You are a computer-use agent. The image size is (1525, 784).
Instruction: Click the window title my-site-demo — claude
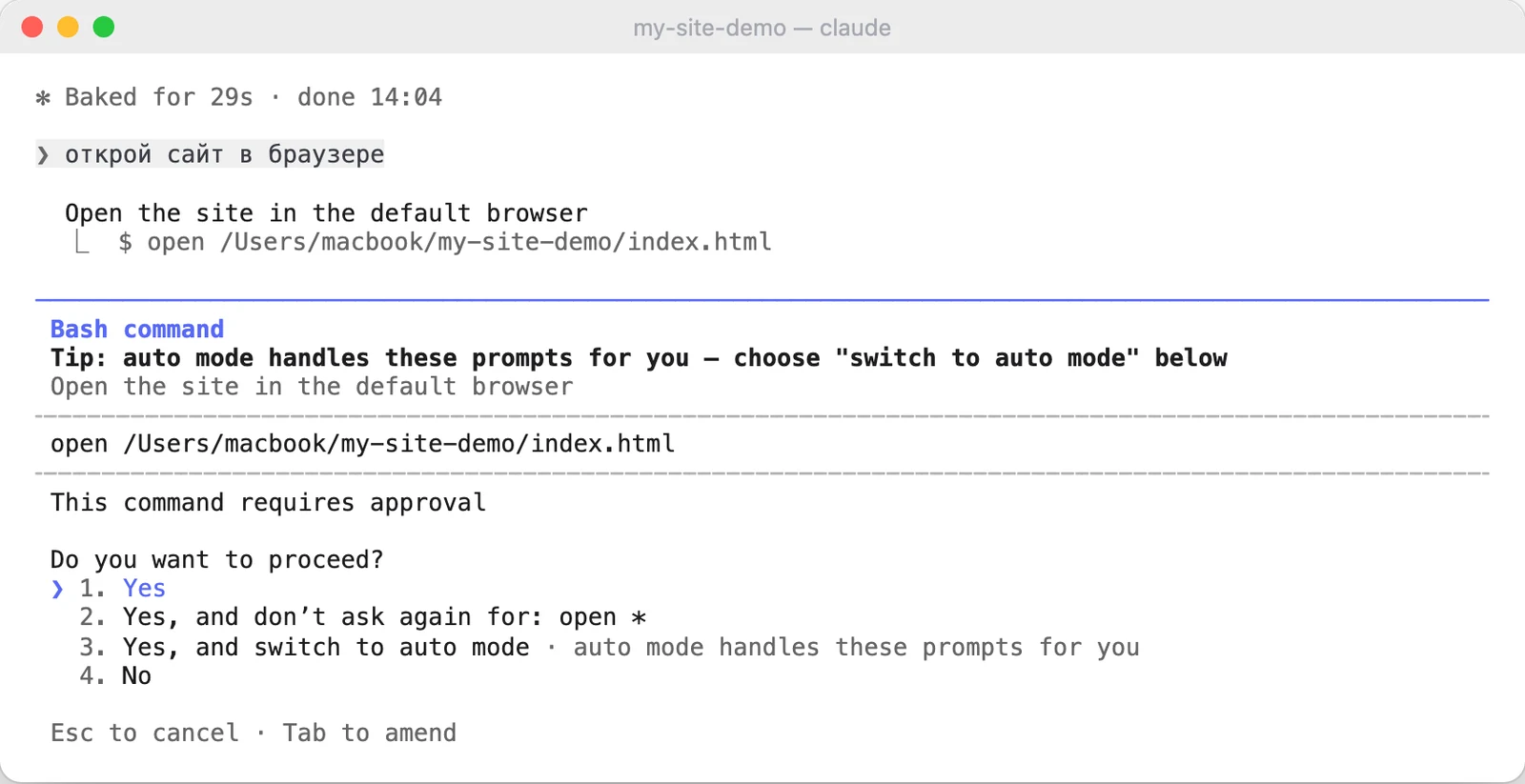click(x=762, y=28)
